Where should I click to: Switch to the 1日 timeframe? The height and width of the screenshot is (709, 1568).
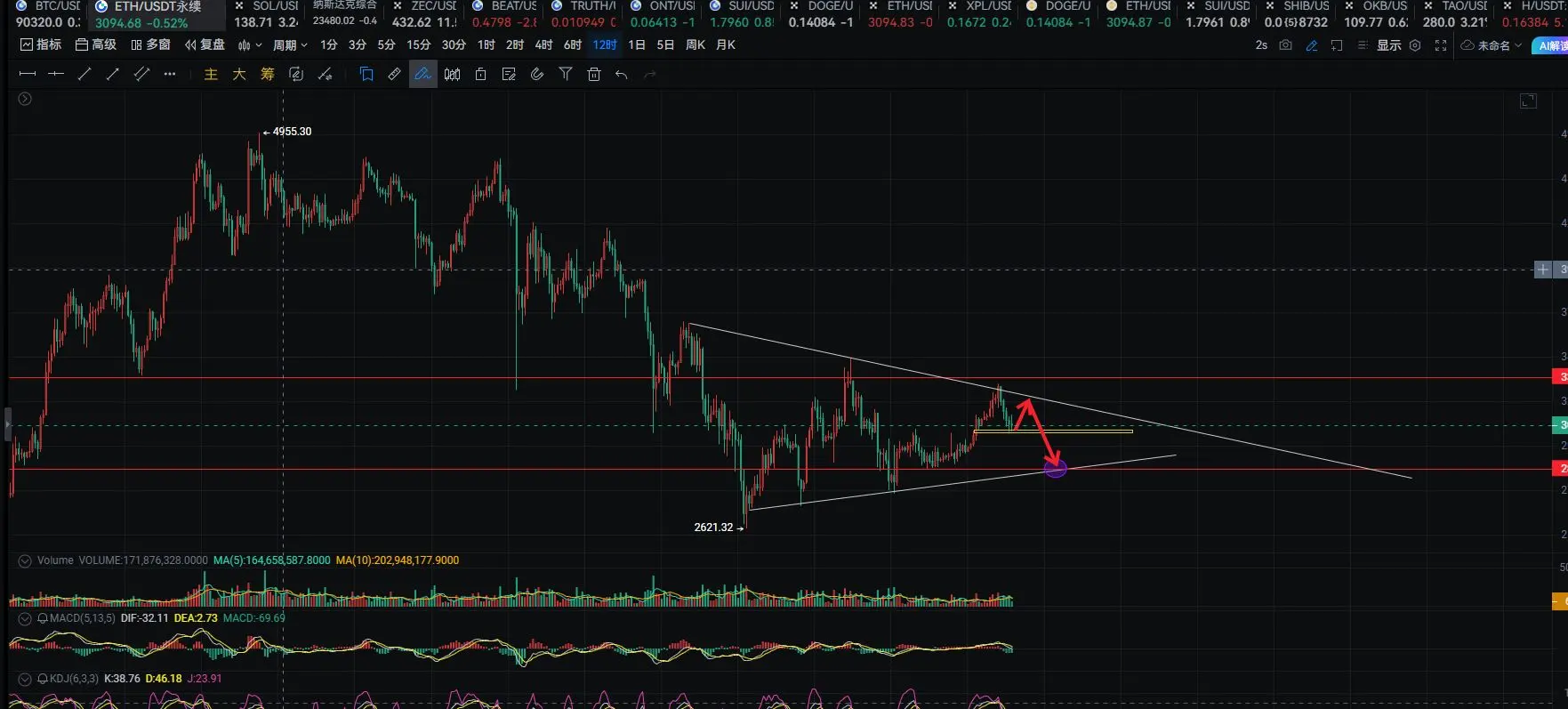coord(637,44)
